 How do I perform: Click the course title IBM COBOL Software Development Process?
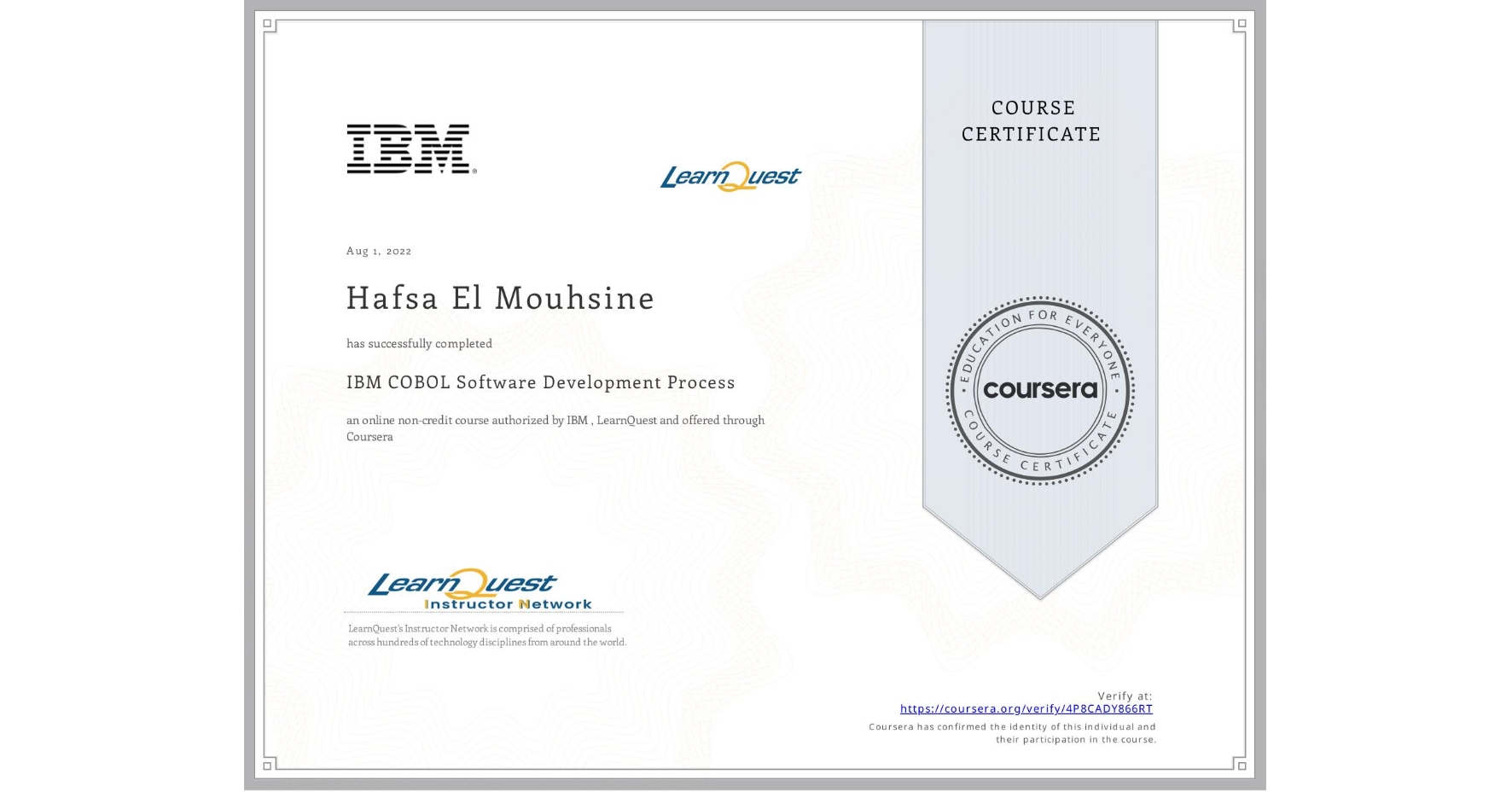pos(540,382)
